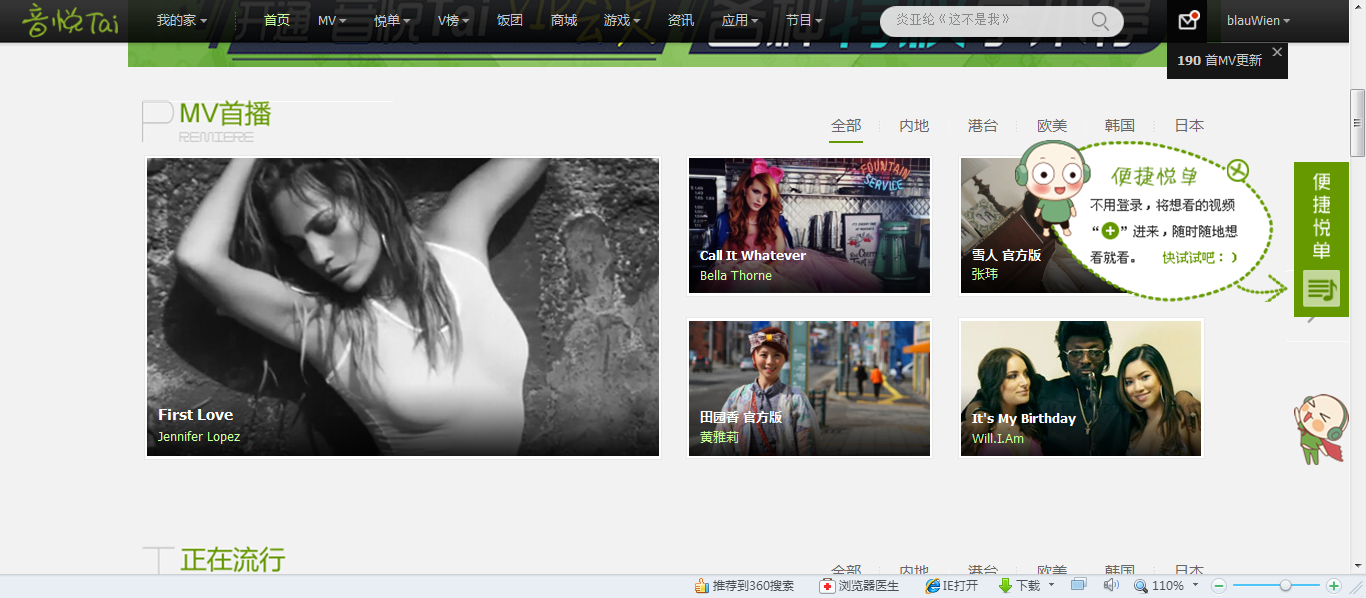The height and width of the screenshot is (598, 1366).
Task: Click the zoom in plus button
Action: point(1333,586)
